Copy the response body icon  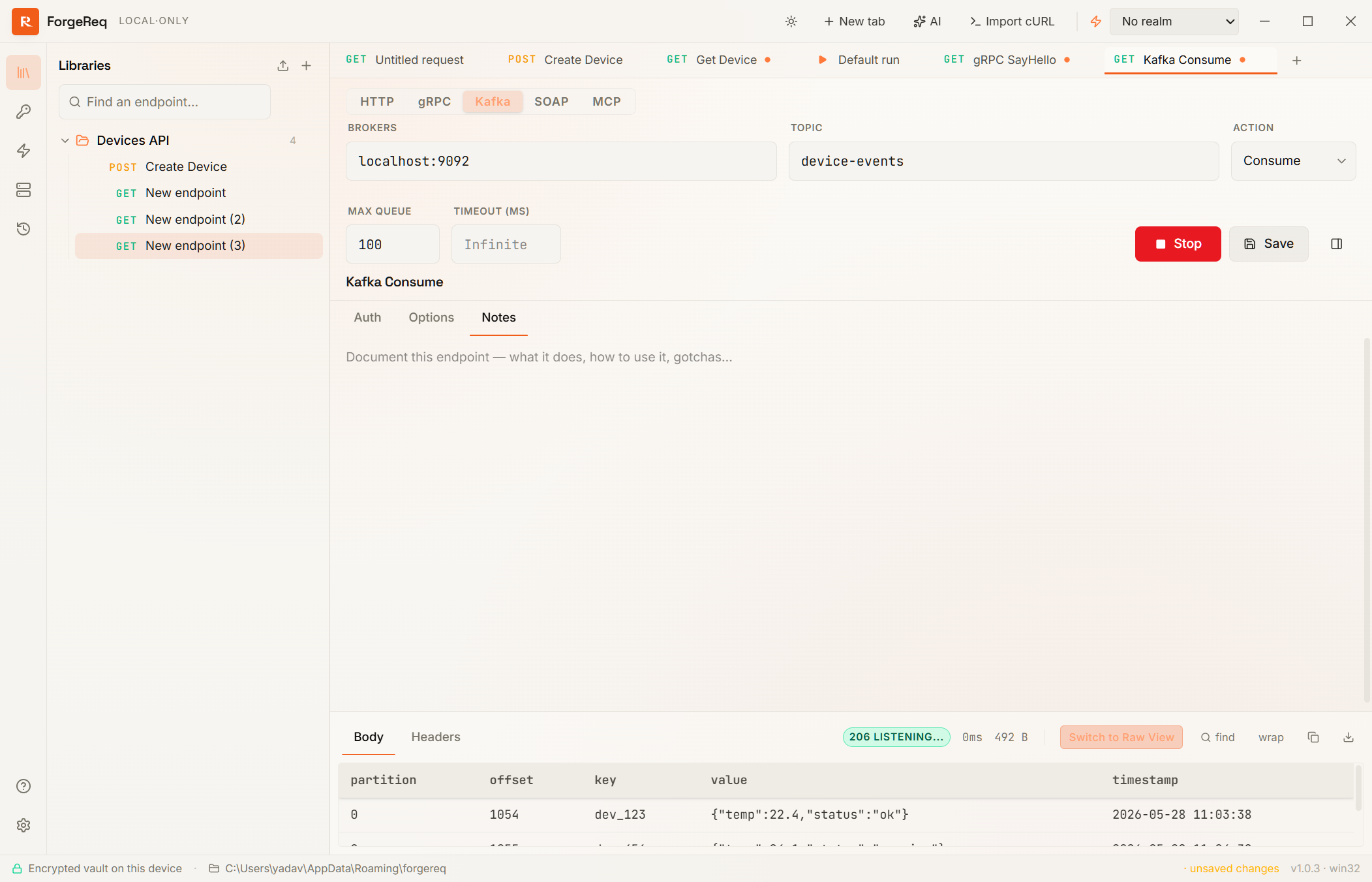pyautogui.click(x=1313, y=737)
